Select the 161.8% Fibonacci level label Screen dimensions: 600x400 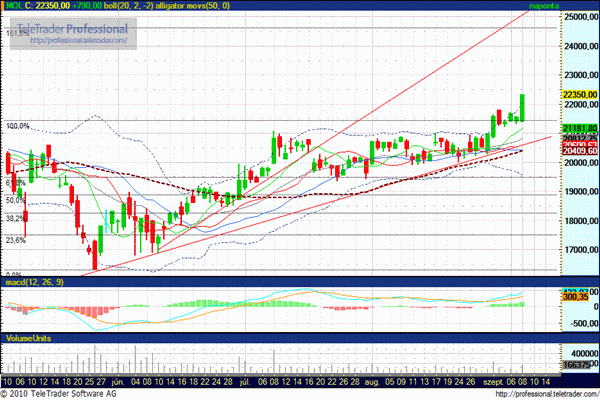(x=17, y=33)
